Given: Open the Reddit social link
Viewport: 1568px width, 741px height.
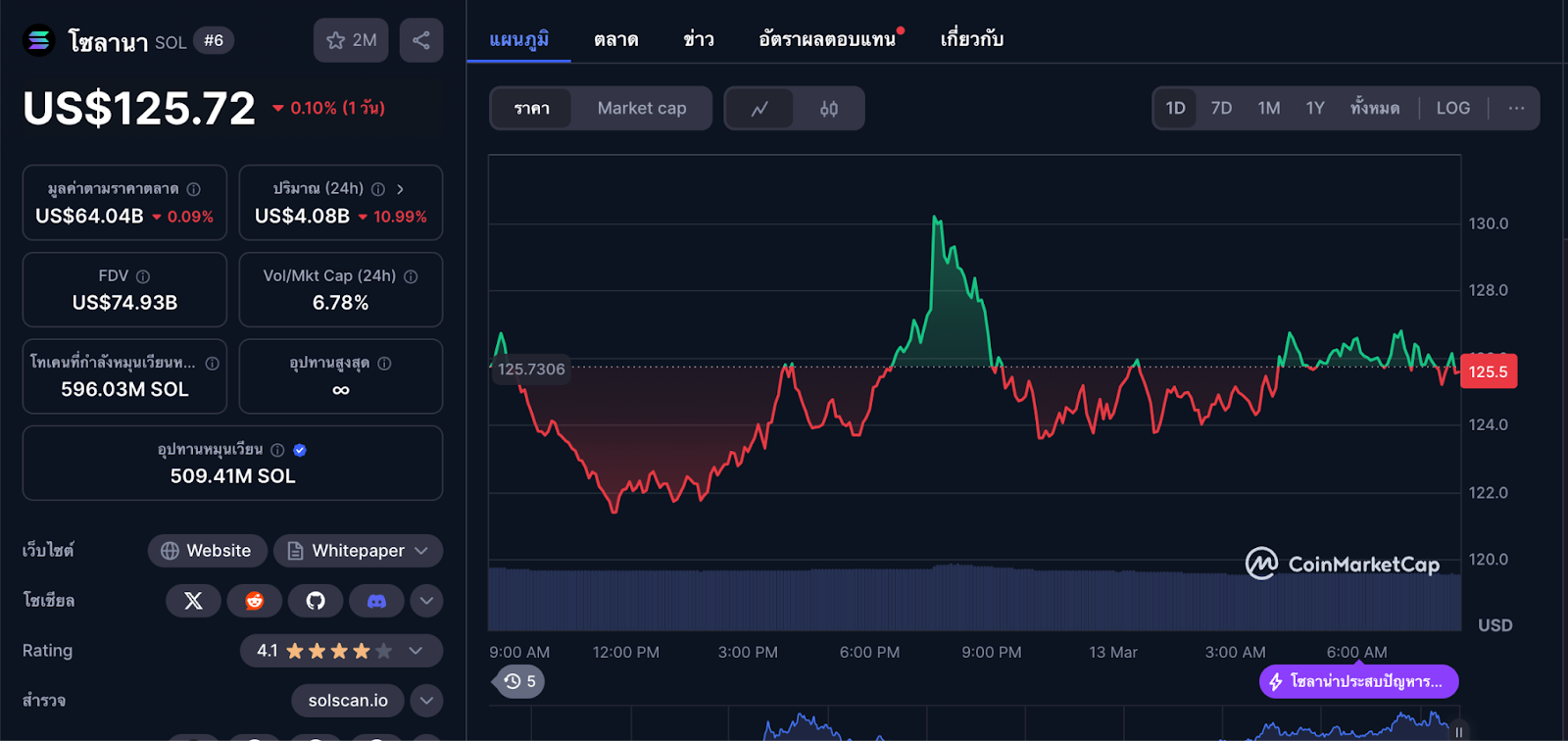Looking at the screenshot, I should pos(255,601).
